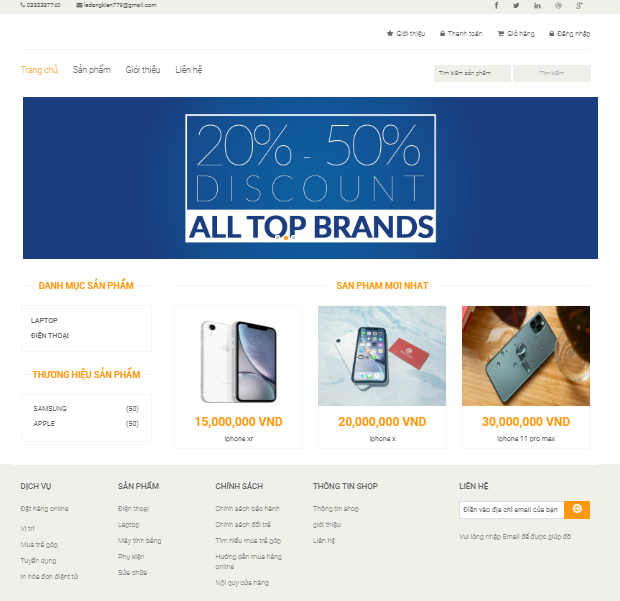Select the LAPTOP category
620x601 pixels.
(x=44, y=320)
